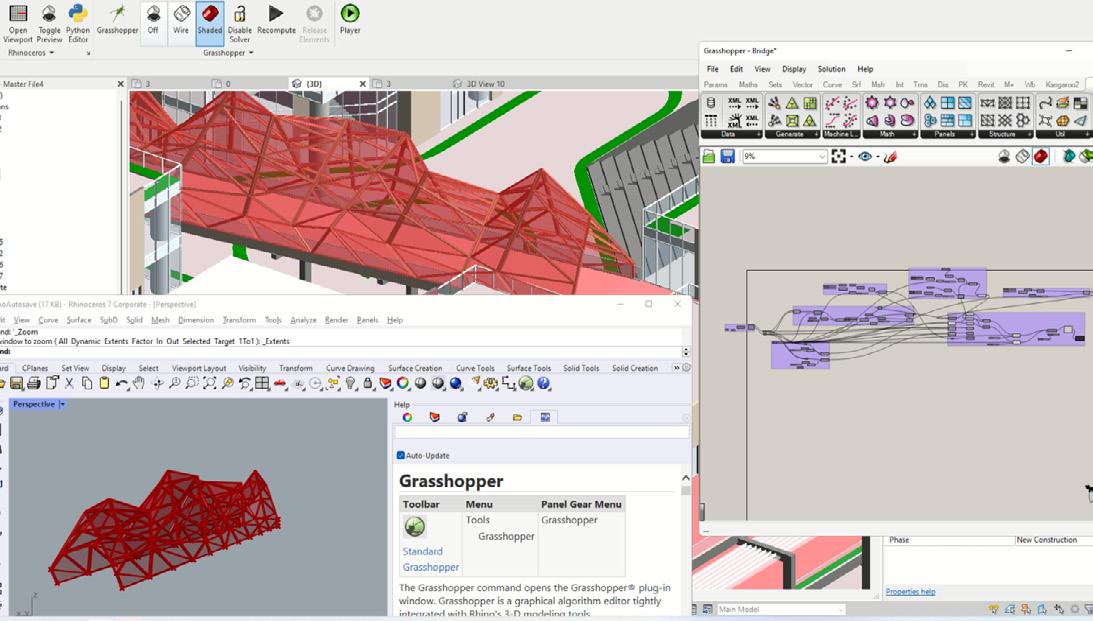Enable shaded preview in Grasshopper canvas toolbar

[x=1041, y=156]
